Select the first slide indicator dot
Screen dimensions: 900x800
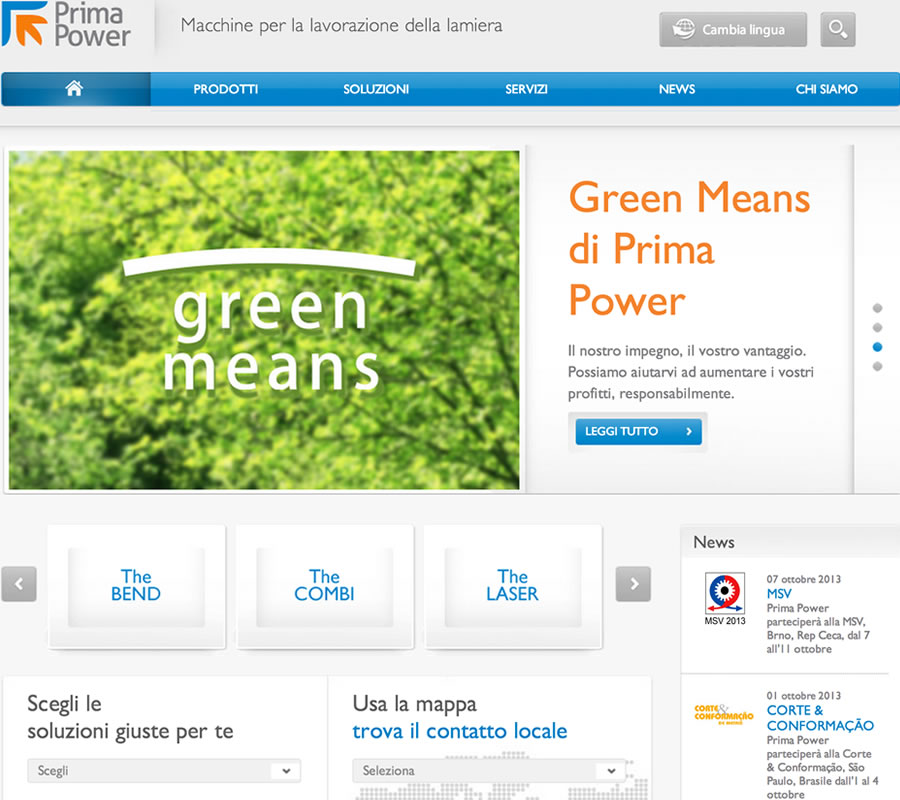tap(877, 308)
